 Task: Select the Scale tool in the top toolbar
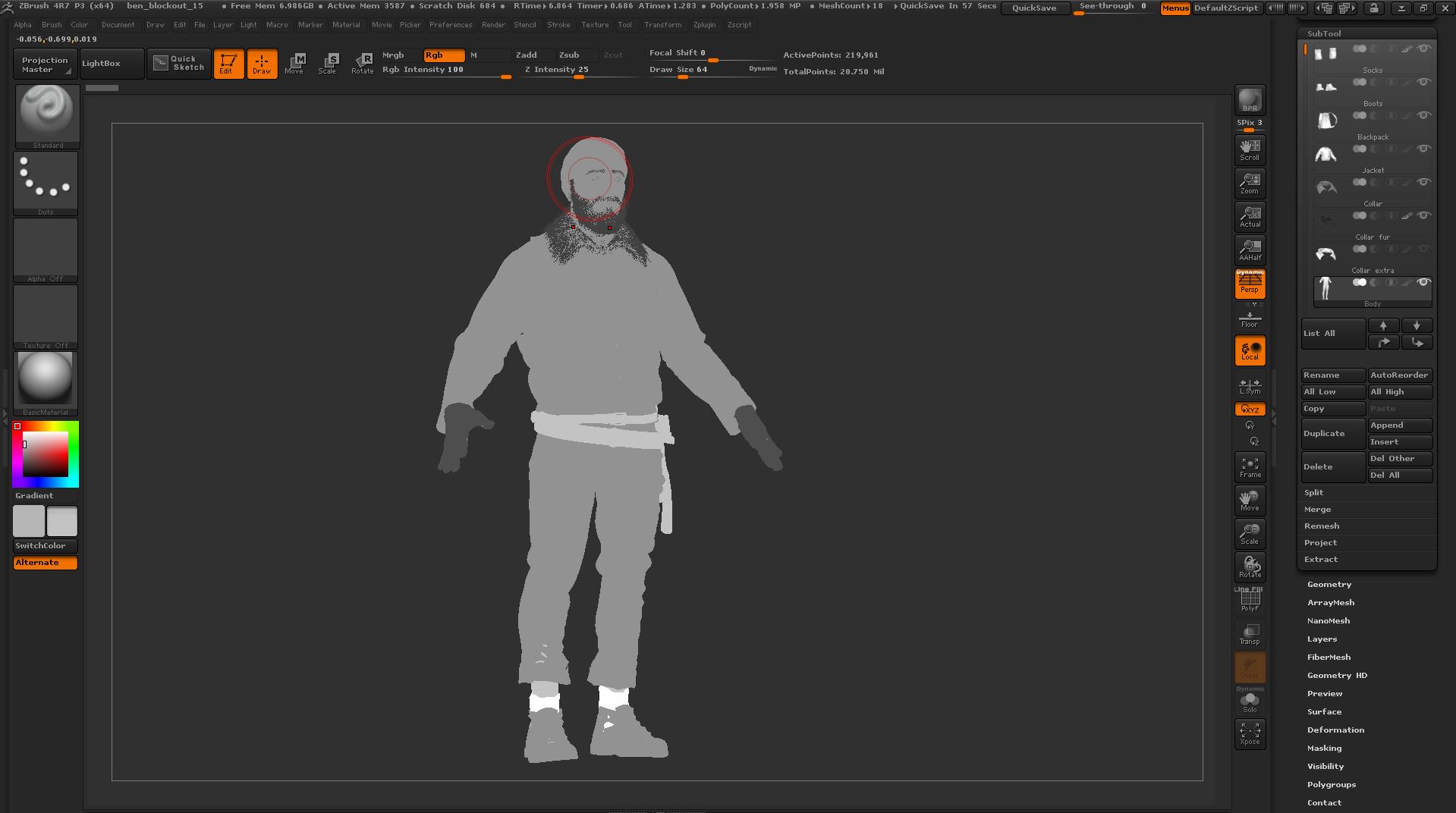(329, 64)
